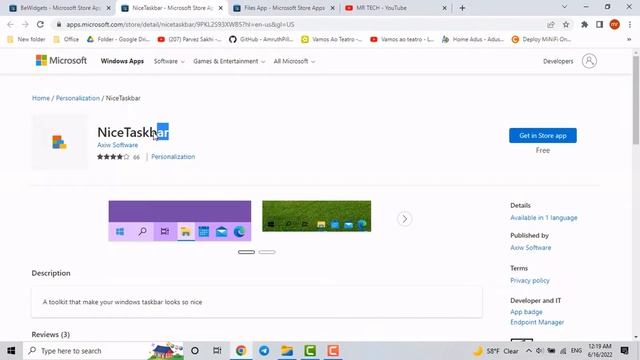Click the page vertical scrollbar
This screenshot has height=360, width=640.
click(636, 100)
